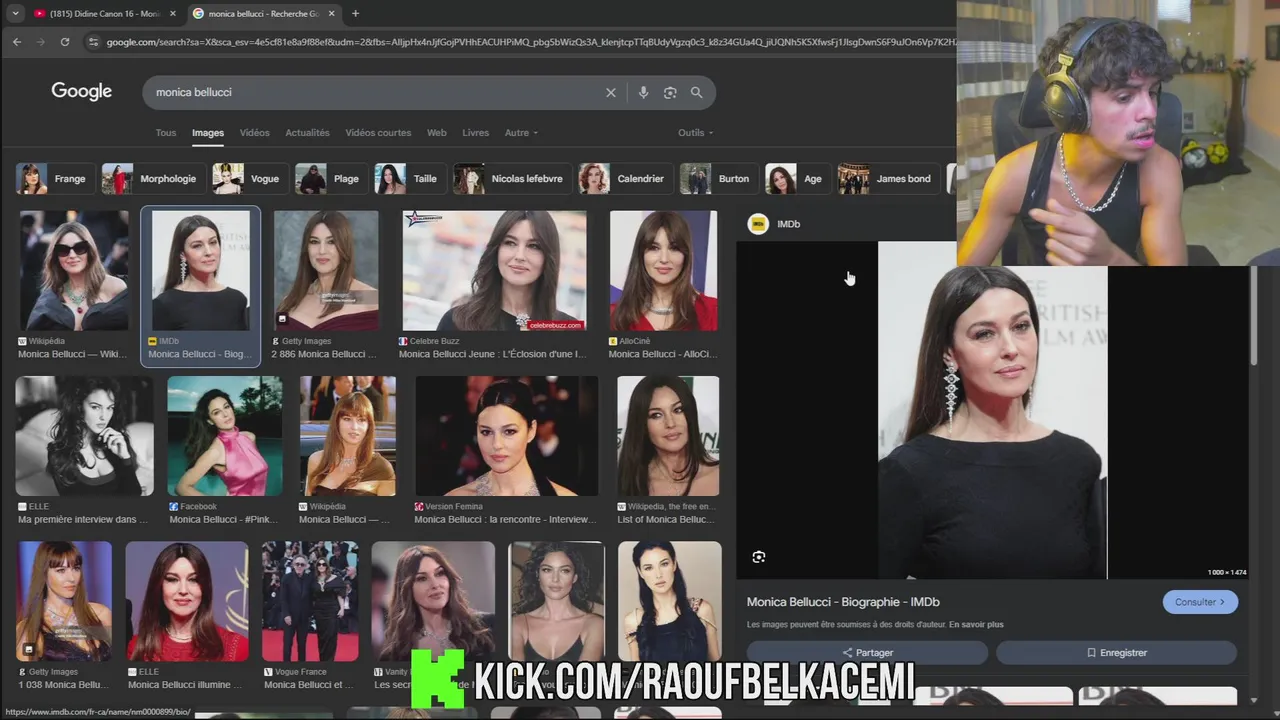Open the Getty Images 2 886 result thumbnail
Screen dimensions: 1280x720
point(326,270)
